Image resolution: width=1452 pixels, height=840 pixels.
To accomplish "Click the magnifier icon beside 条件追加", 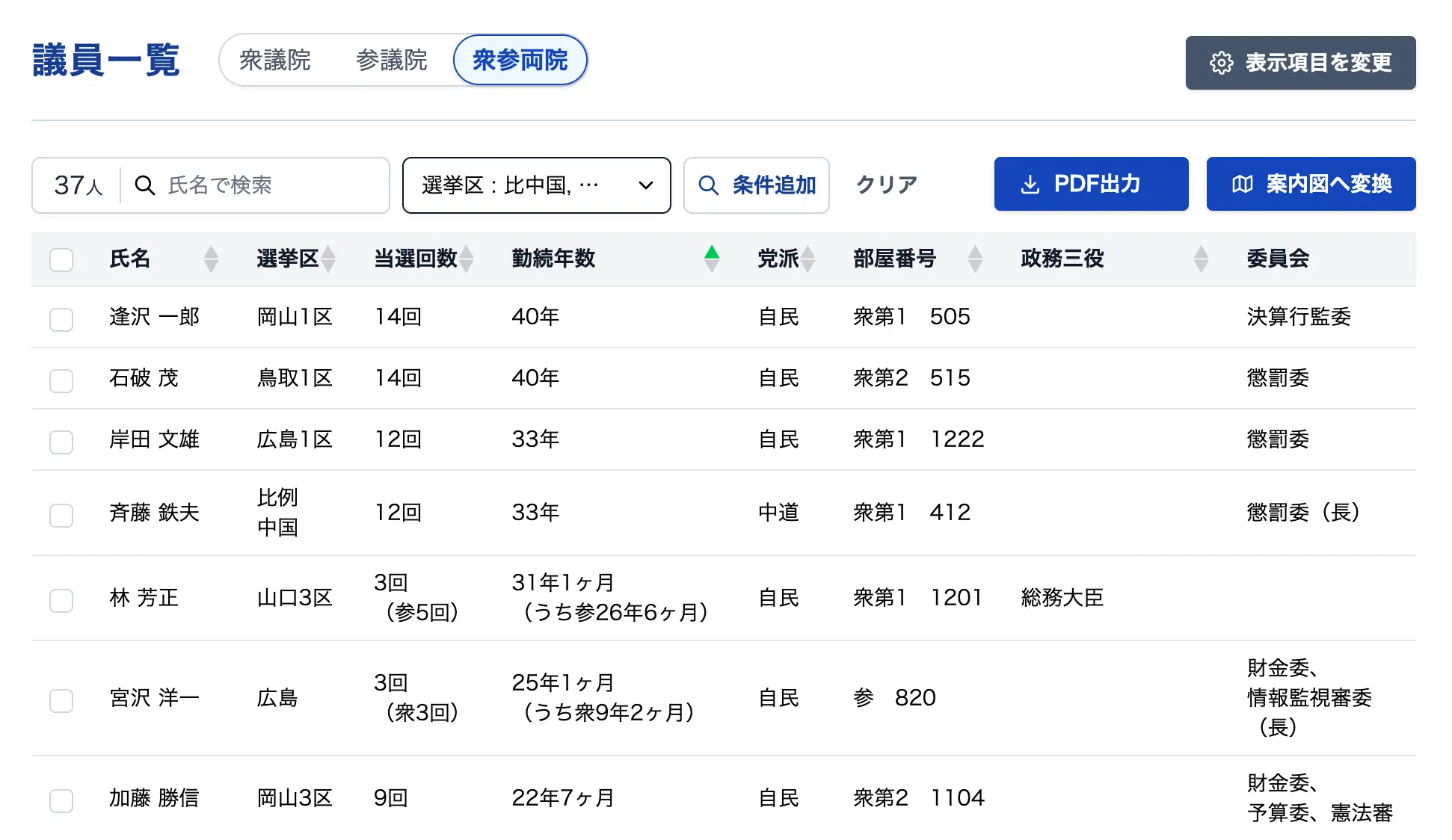I will tap(708, 185).
